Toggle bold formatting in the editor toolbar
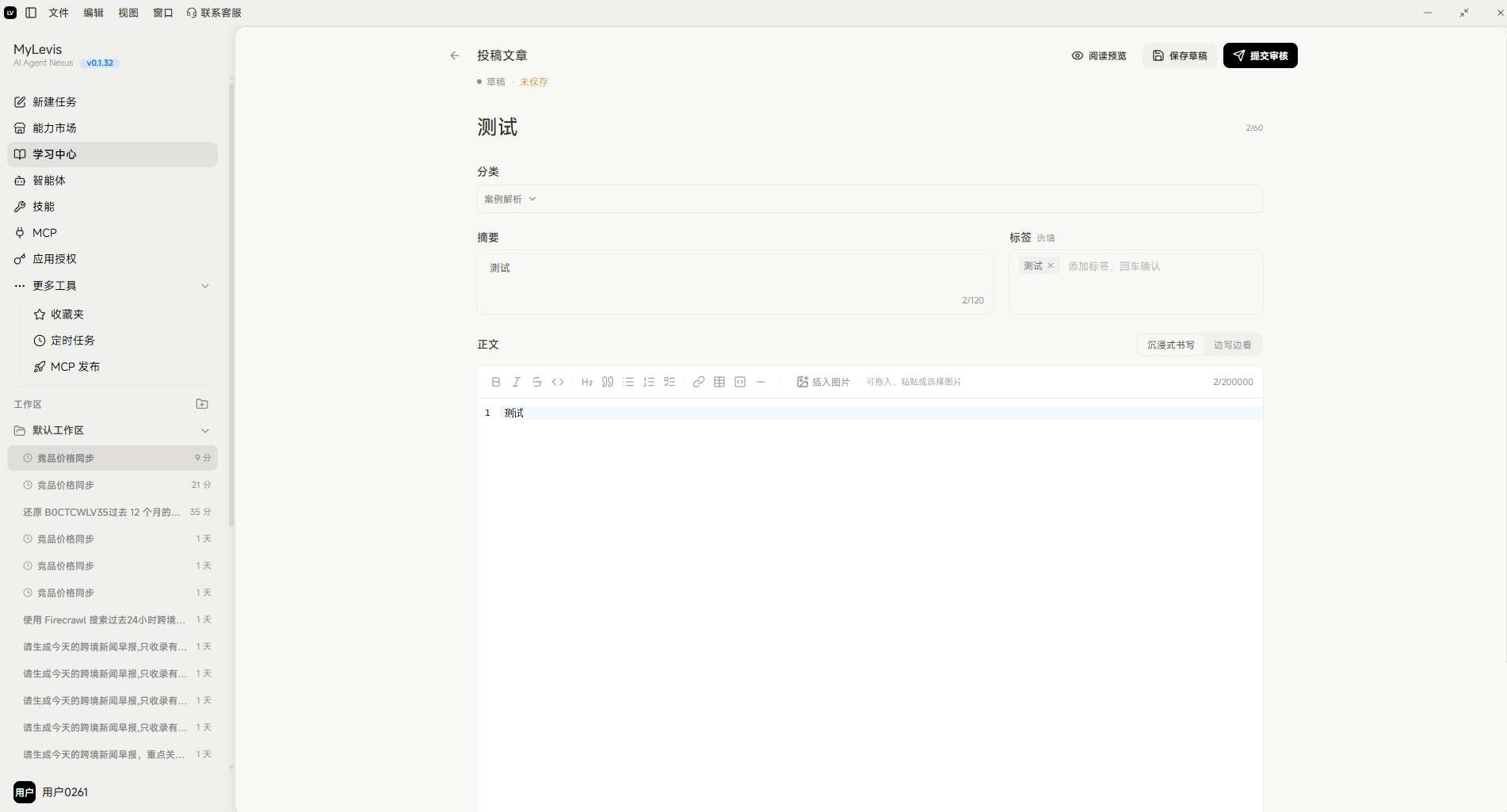The height and width of the screenshot is (812, 1507). (496, 382)
